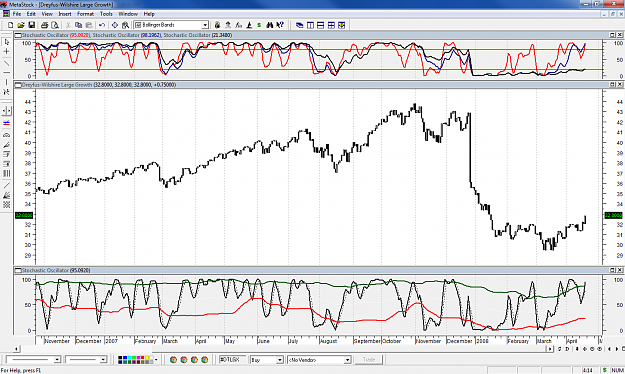The height and width of the screenshot is (374, 625).
Task: Click the #DTLGX symbol field
Action: coord(232,360)
